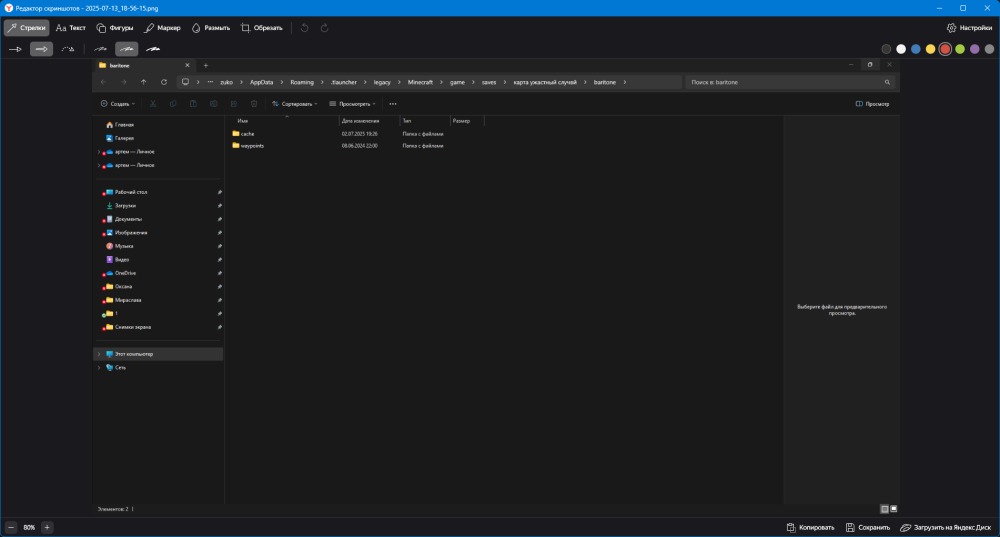Open Настройки settings

(x=969, y=28)
